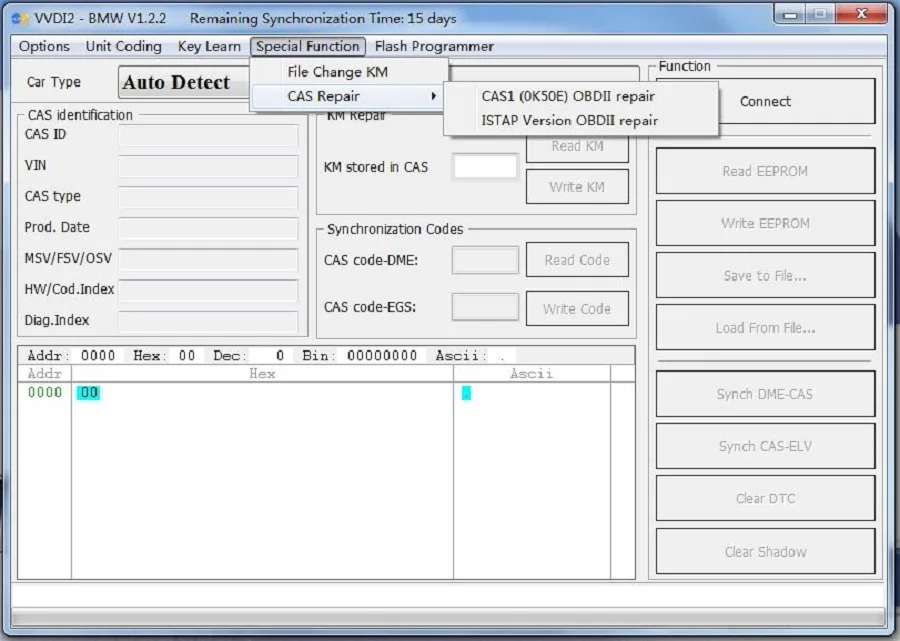The height and width of the screenshot is (641, 900).
Task: Focus the CAS code-EGS field
Action: [x=485, y=307]
